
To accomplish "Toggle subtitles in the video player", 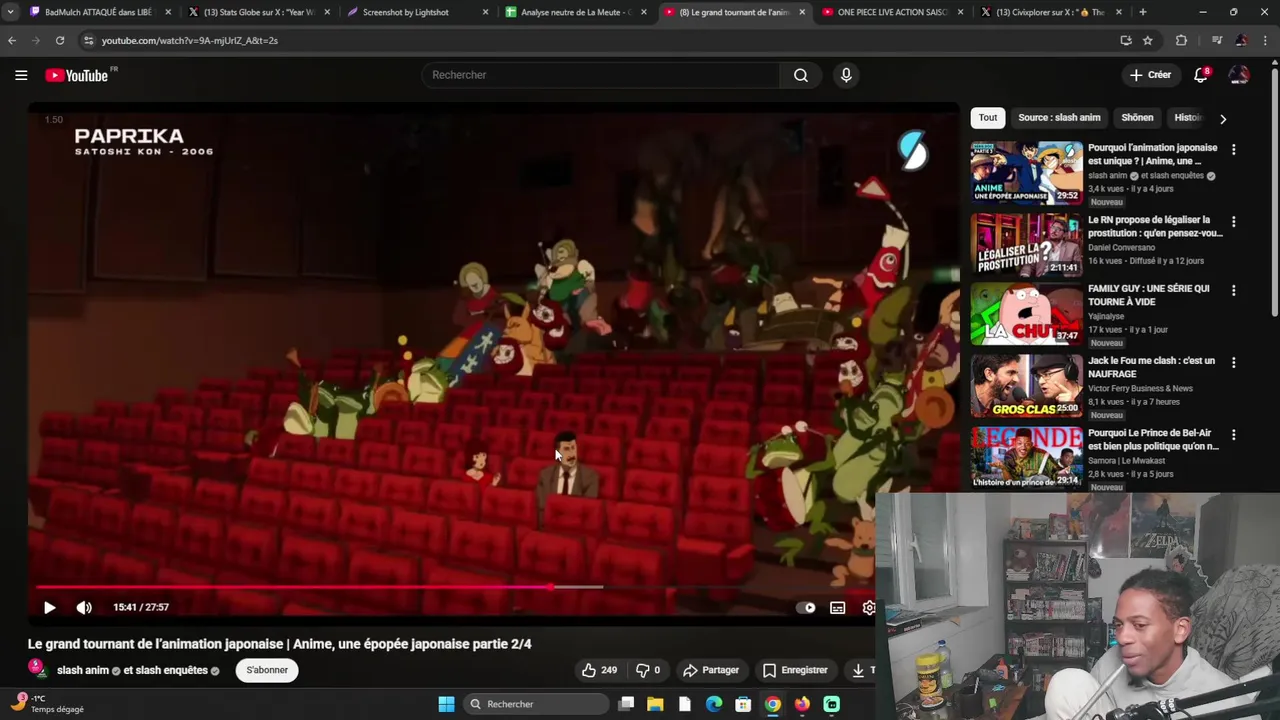I will (x=838, y=607).
